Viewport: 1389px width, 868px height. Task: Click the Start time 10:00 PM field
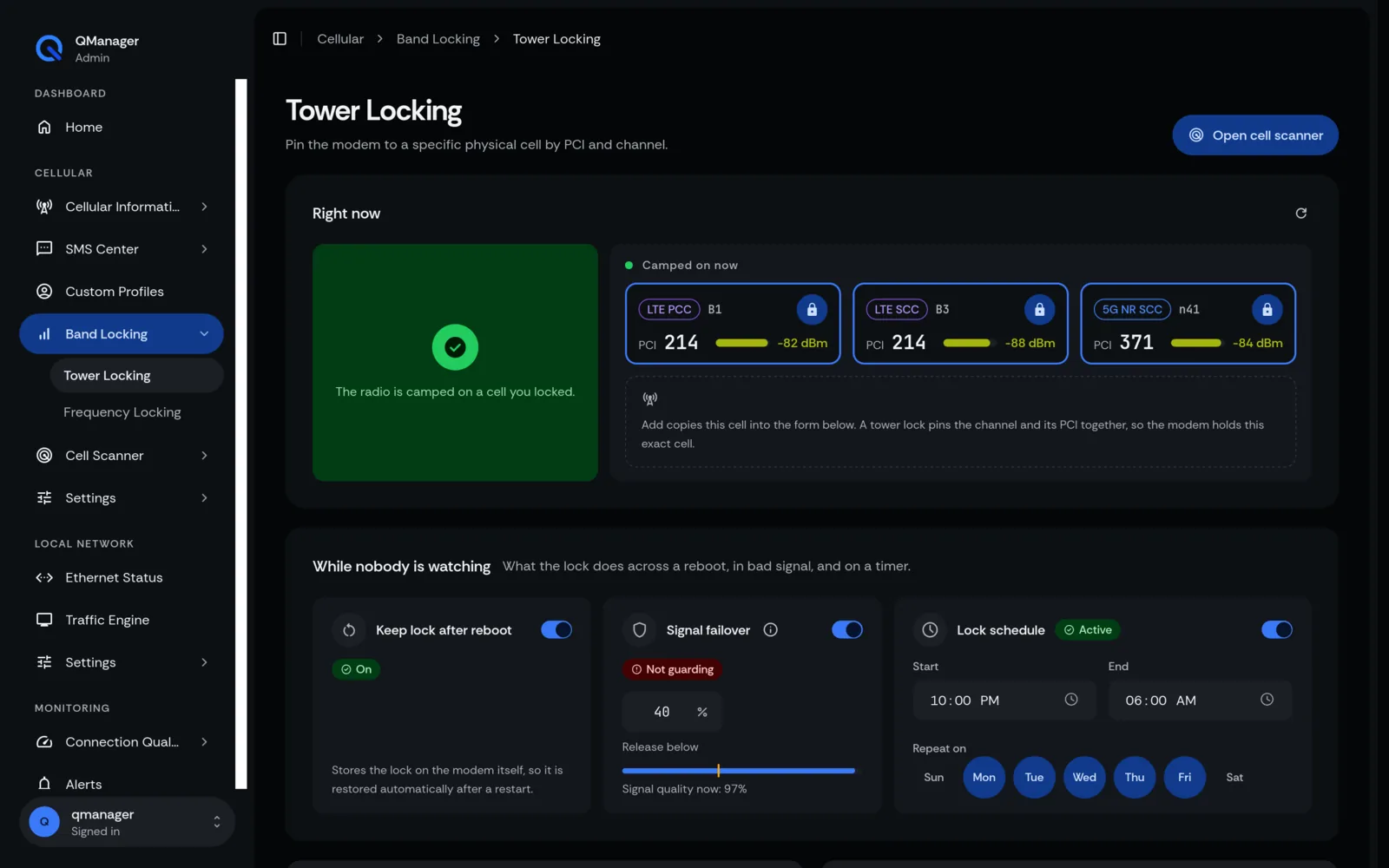coord(1004,700)
